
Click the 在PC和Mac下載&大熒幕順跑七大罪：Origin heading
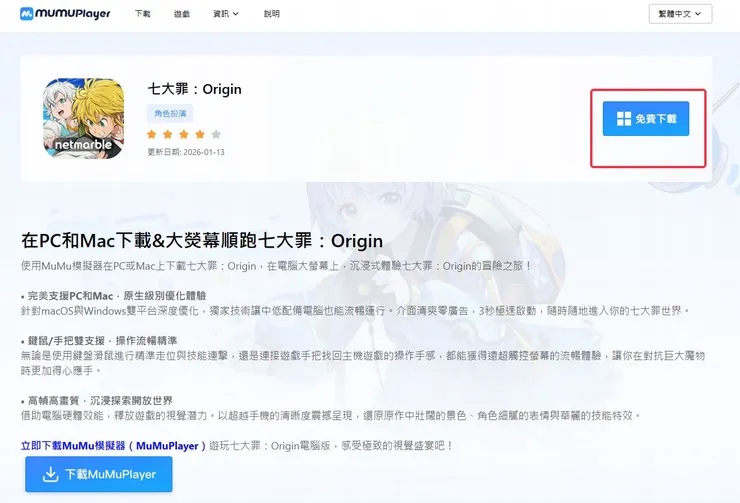[202, 241]
